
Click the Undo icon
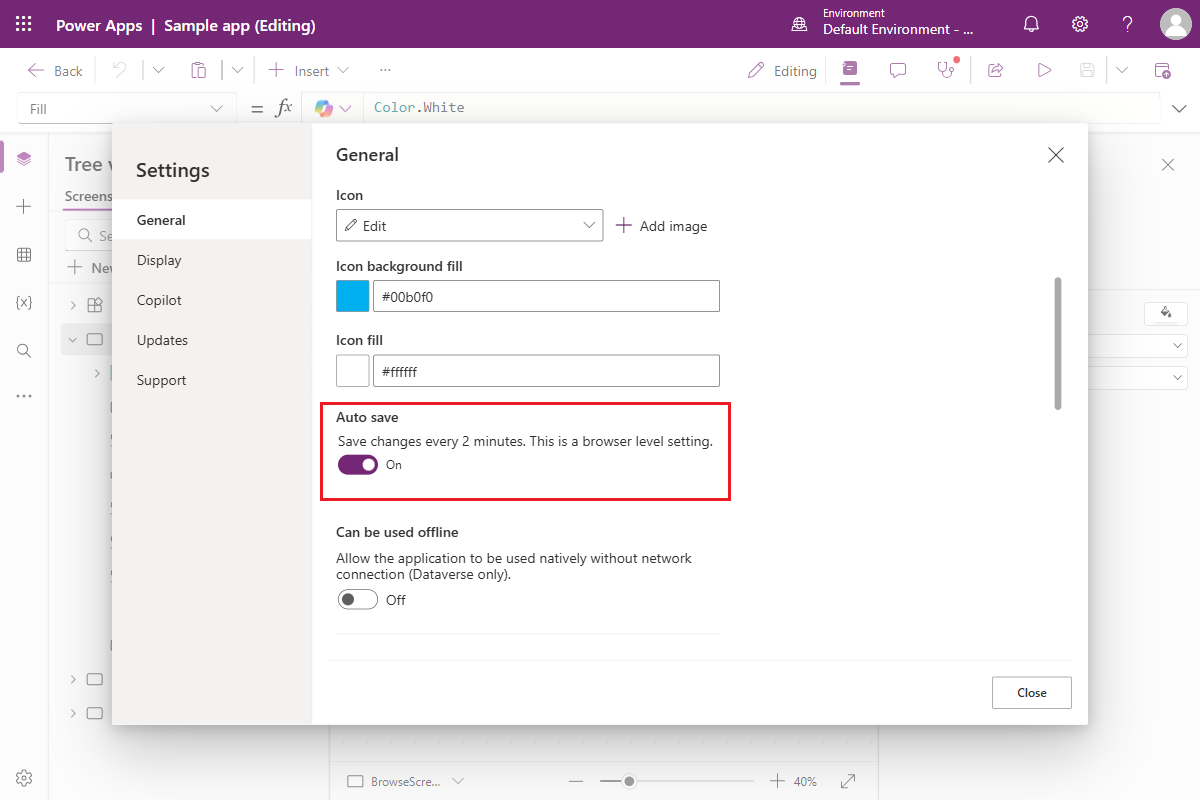[x=119, y=70]
